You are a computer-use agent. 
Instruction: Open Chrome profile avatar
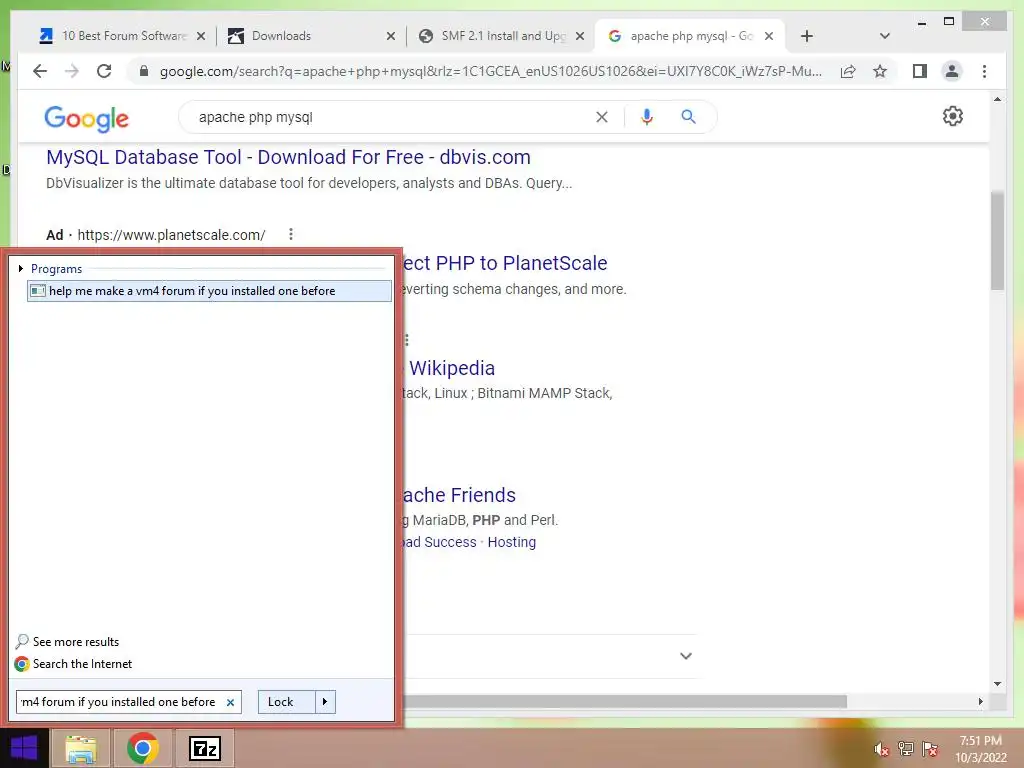pyautogui.click(x=952, y=71)
